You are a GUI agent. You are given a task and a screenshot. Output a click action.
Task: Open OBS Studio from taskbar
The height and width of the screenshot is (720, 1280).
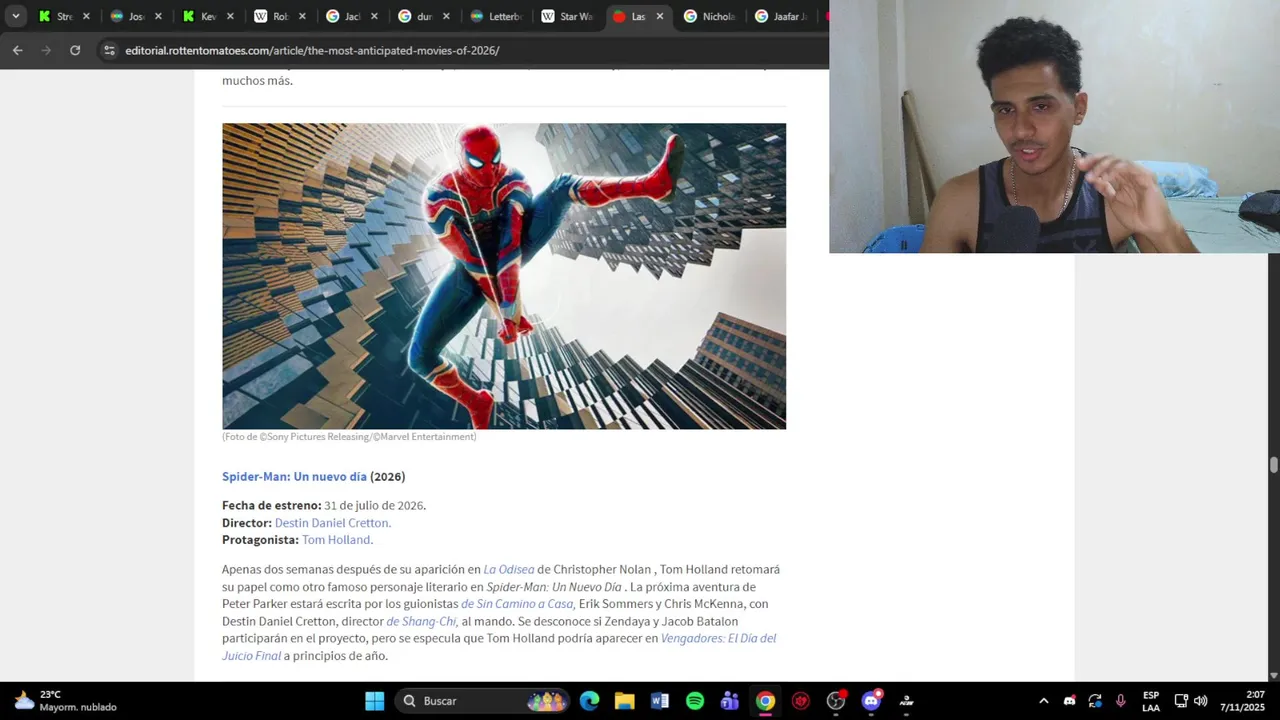coord(836,701)
